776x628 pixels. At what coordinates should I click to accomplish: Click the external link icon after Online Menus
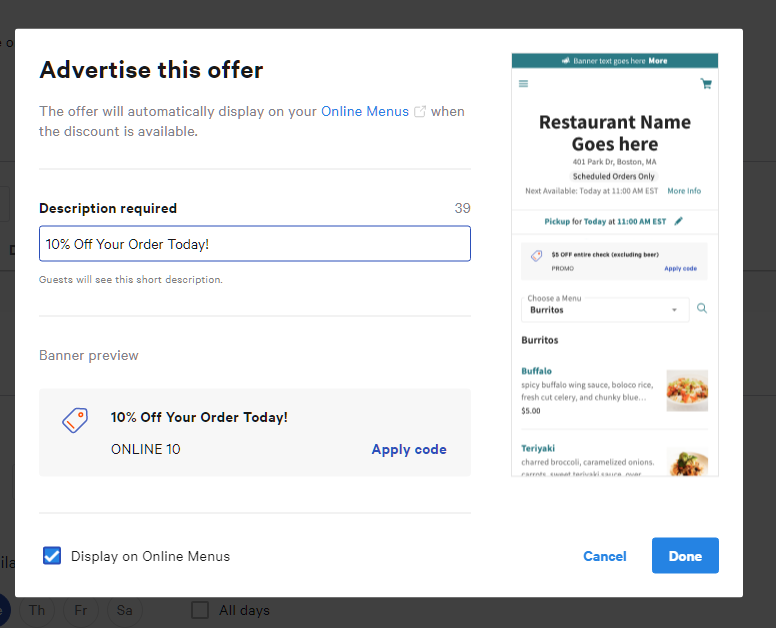pos(420,111)
